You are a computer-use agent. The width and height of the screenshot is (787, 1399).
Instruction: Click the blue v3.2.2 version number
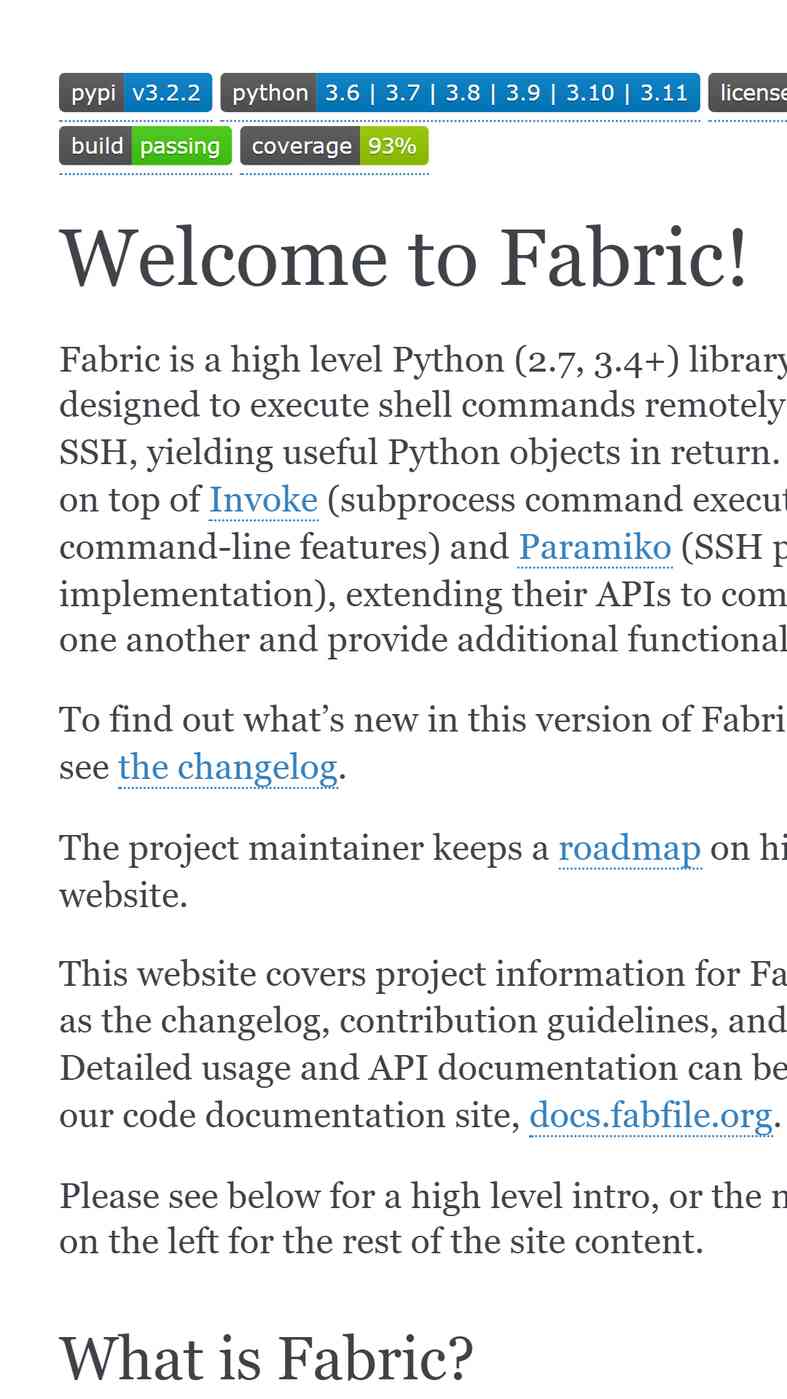pos(167,93)
